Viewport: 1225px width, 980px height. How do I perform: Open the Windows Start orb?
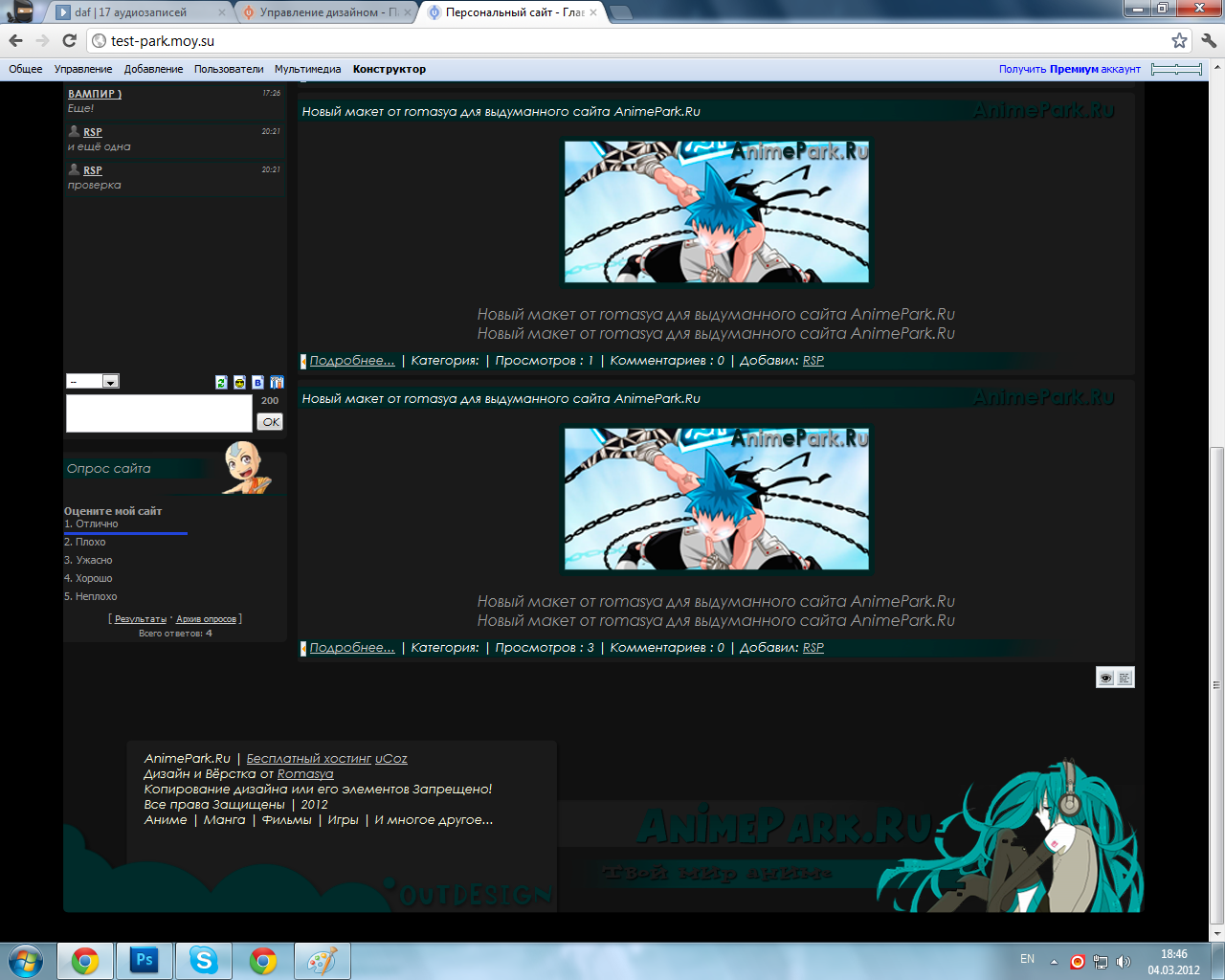click(x=26, y=960)
